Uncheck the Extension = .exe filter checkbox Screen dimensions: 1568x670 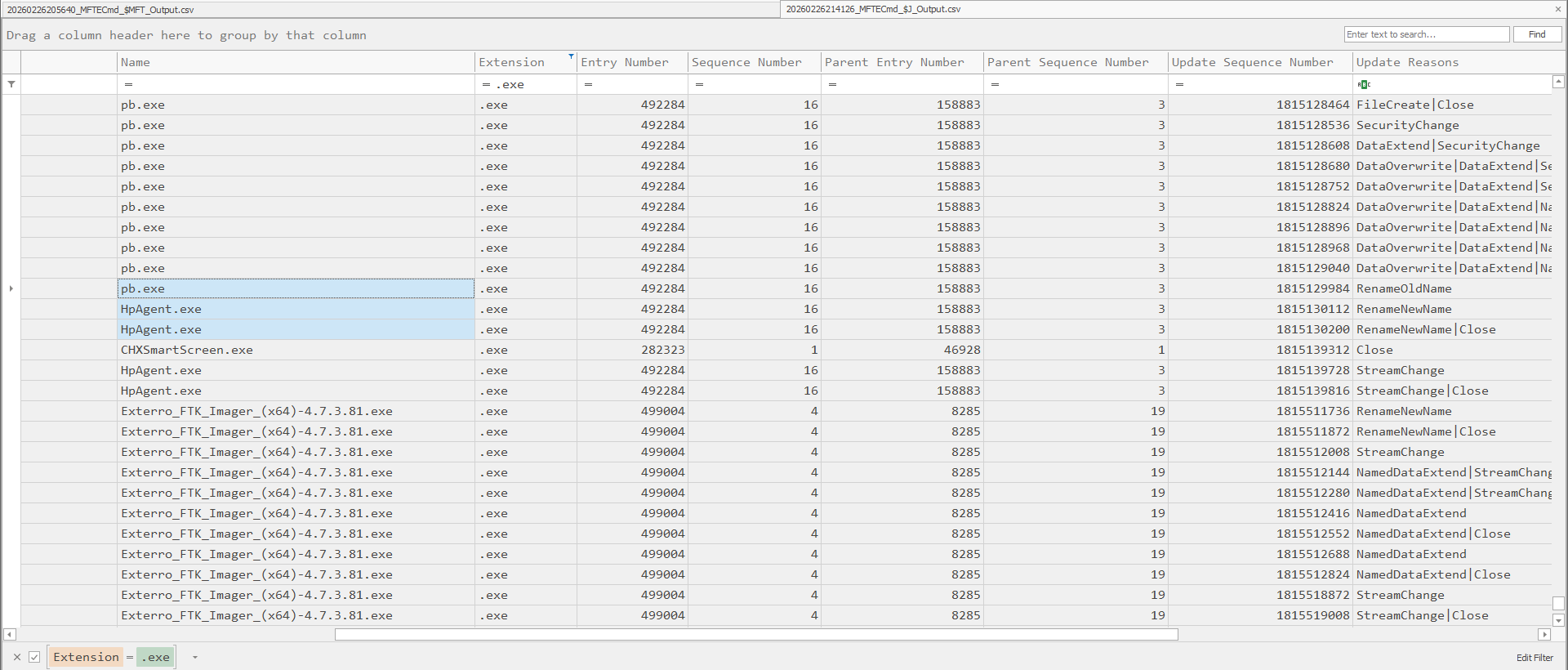pos(34,657)
